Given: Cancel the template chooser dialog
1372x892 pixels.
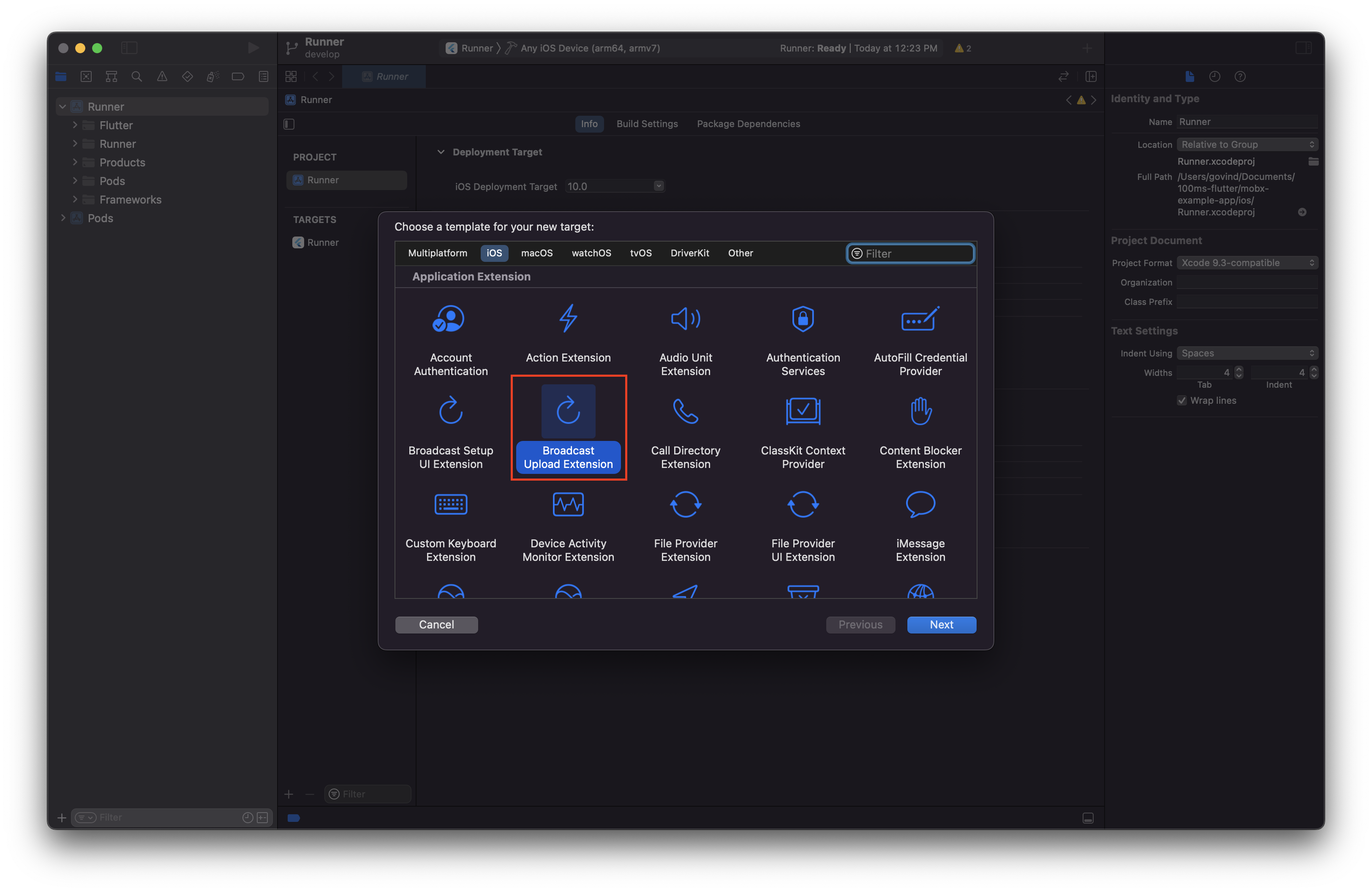Looking at the screenshot, I should tap(436, 625).
